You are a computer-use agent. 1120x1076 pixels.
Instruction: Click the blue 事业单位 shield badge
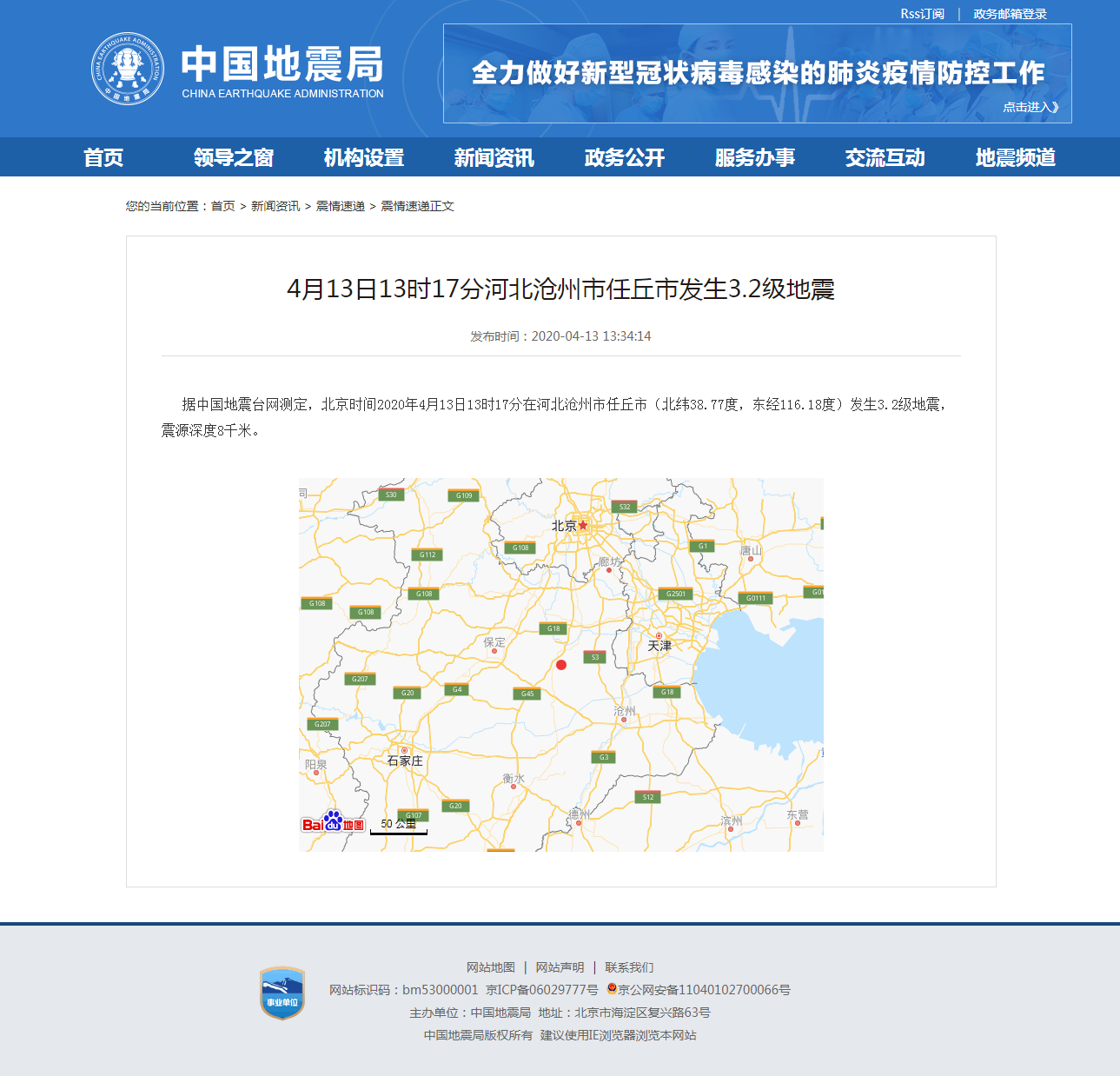[282, 993]
